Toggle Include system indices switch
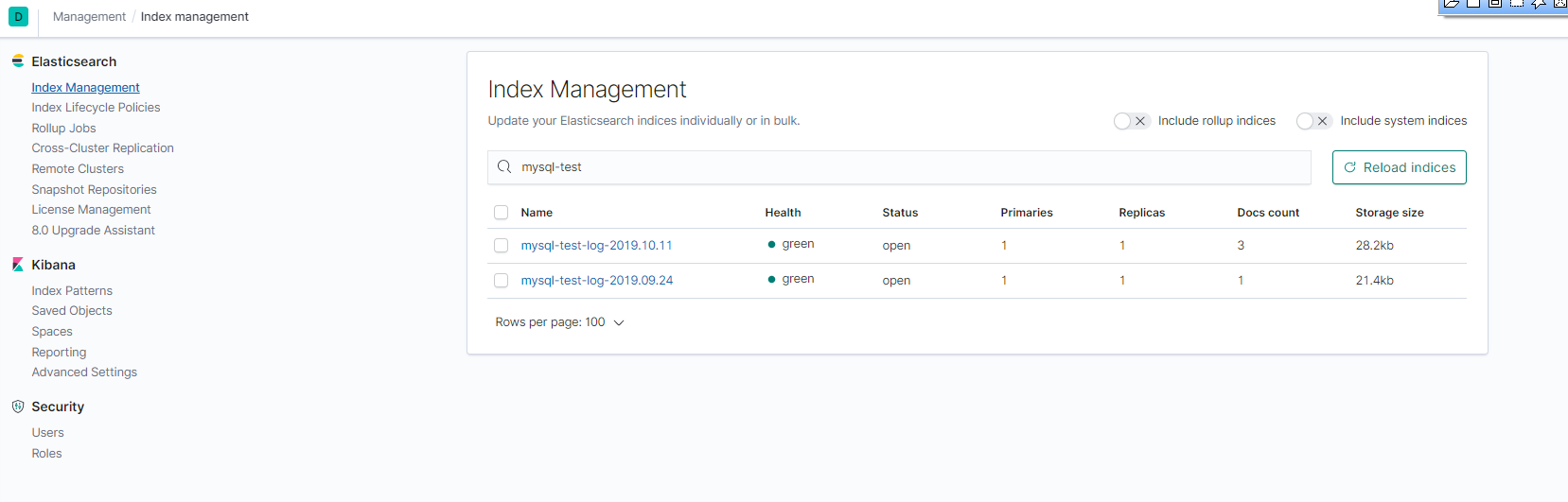 click(x=1314, y=121)
